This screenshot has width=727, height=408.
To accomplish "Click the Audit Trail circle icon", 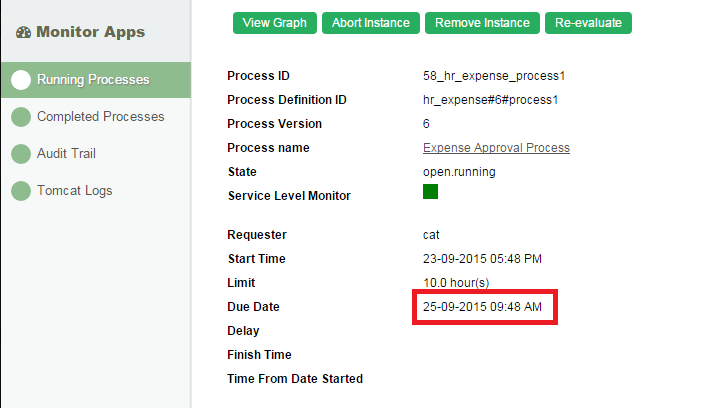I will [21, 154].
